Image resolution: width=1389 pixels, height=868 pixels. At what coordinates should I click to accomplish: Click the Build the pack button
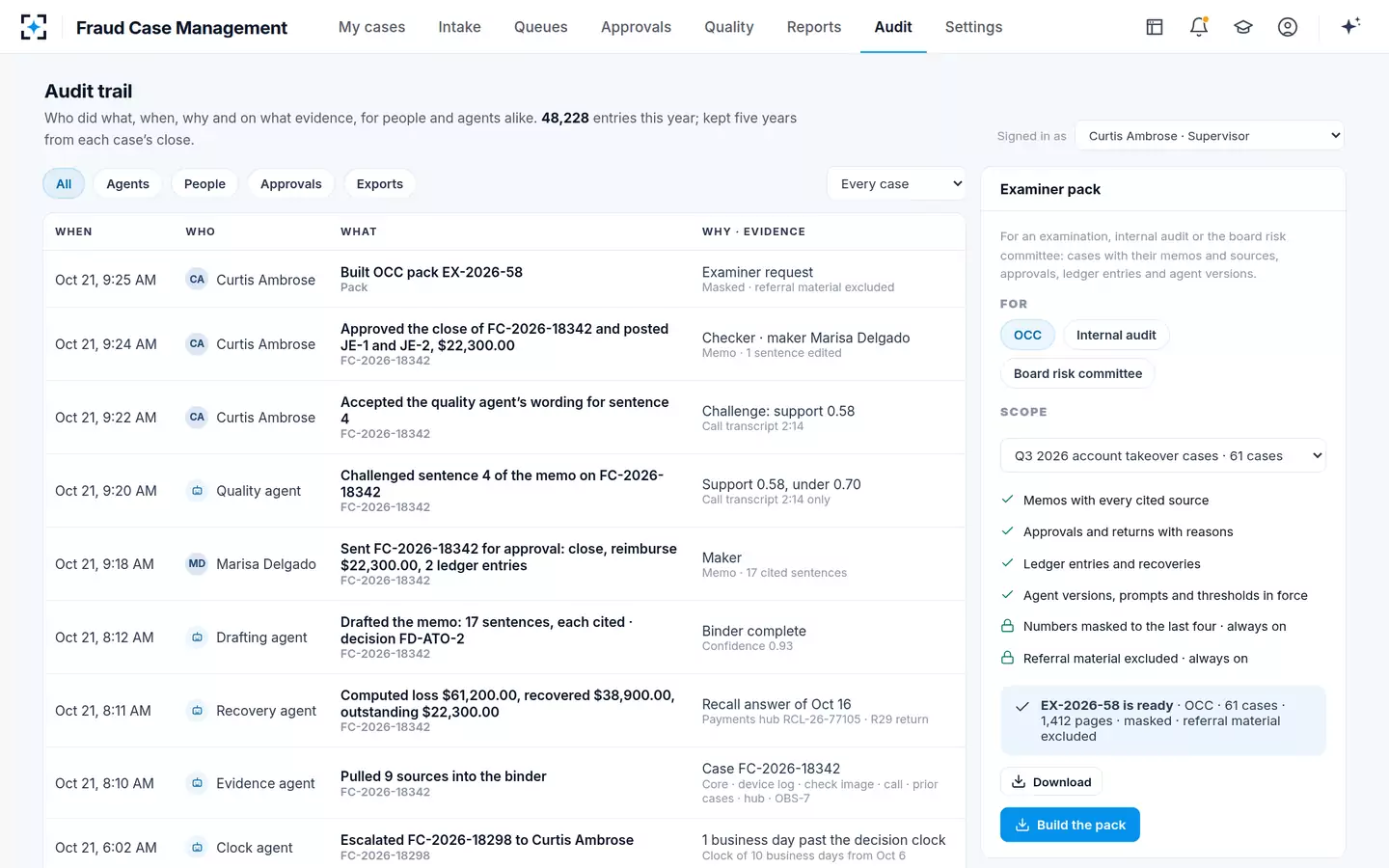(x=1070, y=825)
